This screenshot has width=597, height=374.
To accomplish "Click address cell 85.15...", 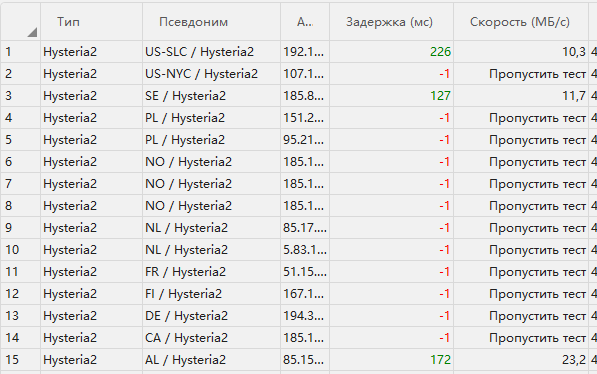I will pyautogui.click(x=303, y=360).
